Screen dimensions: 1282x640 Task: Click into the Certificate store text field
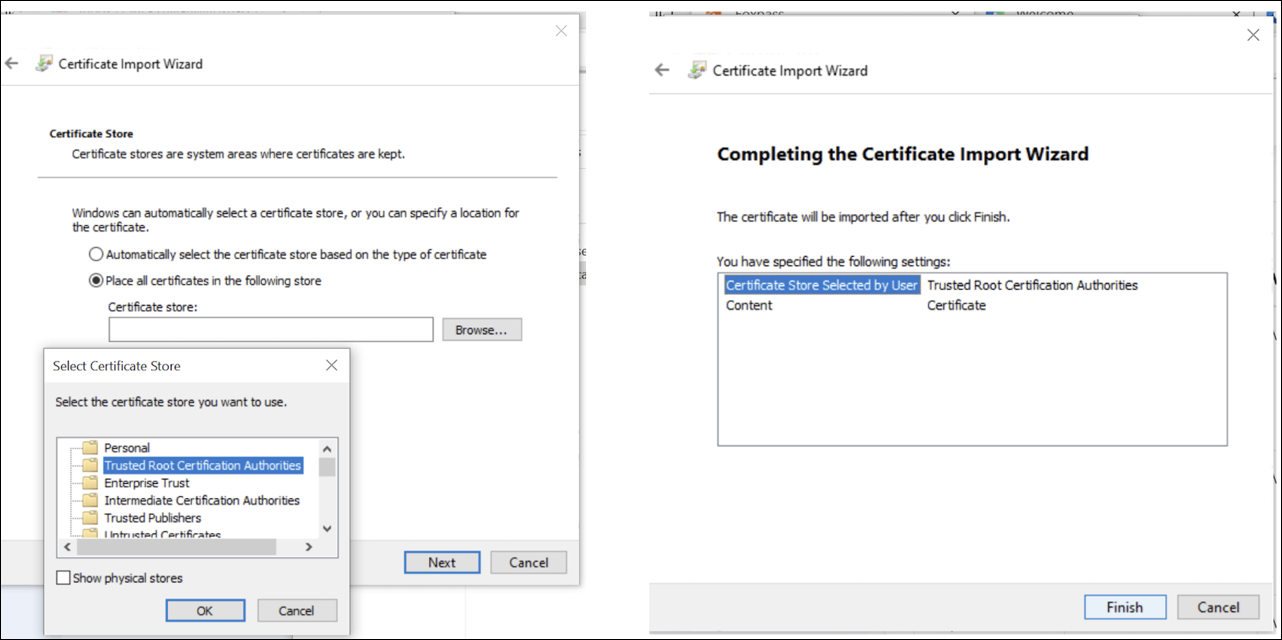click(x=270, y=330)
